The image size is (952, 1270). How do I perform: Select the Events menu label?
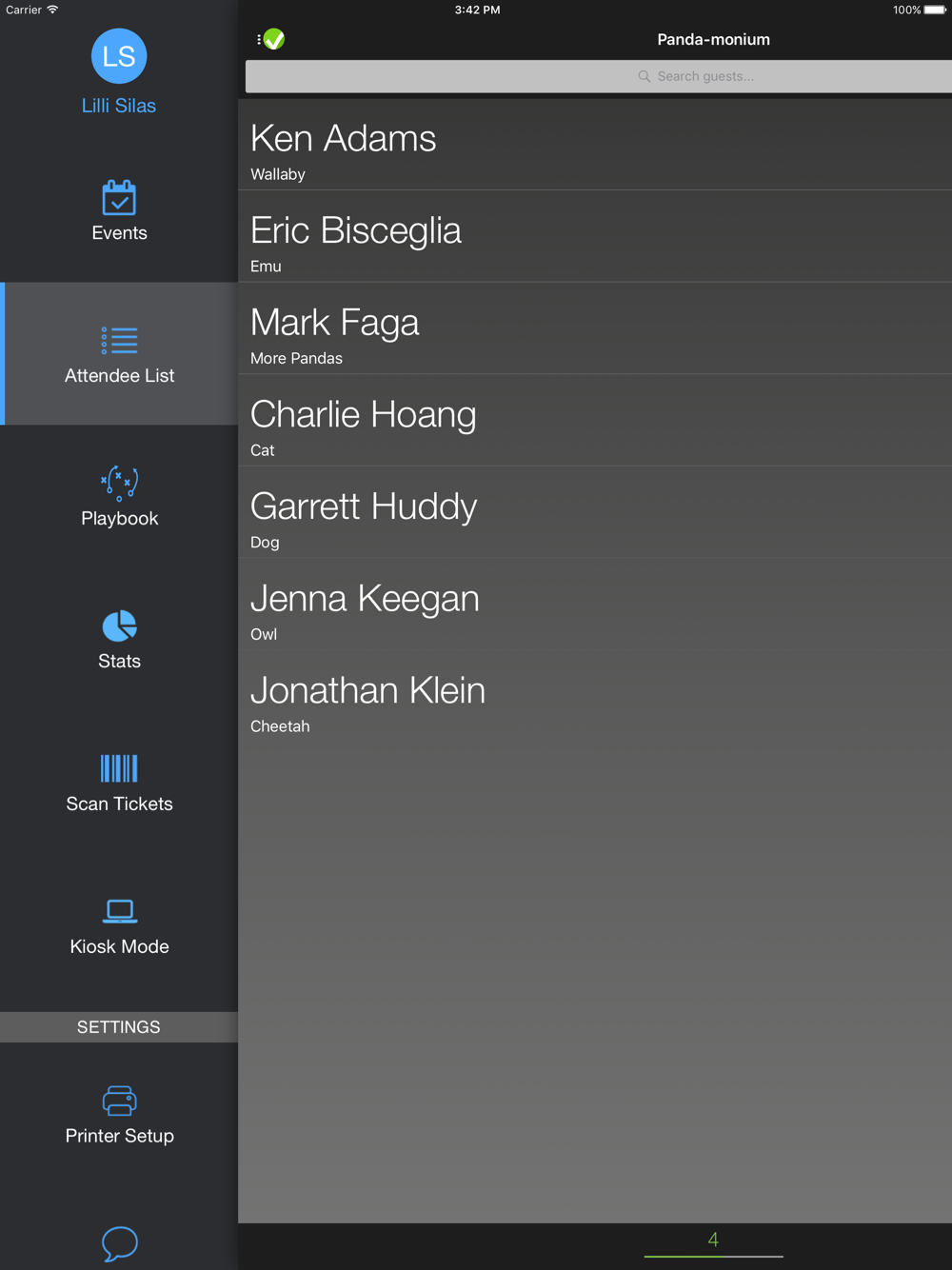pyautogui.click(x=119, y=233)
